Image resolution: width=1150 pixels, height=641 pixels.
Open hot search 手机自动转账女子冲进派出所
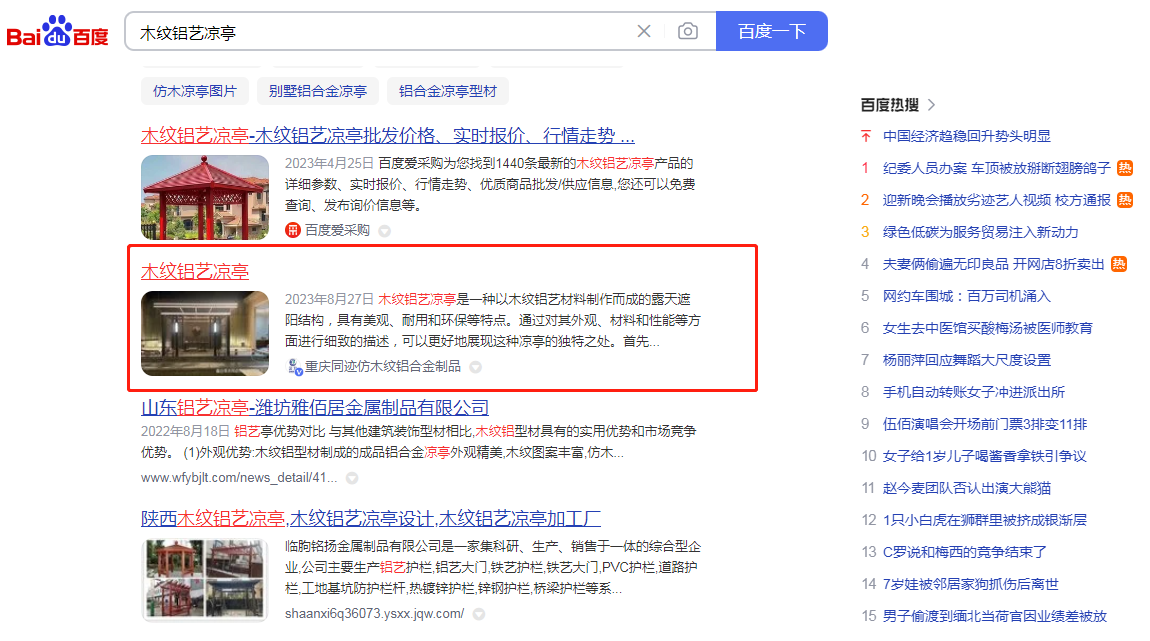pos(974,392)
